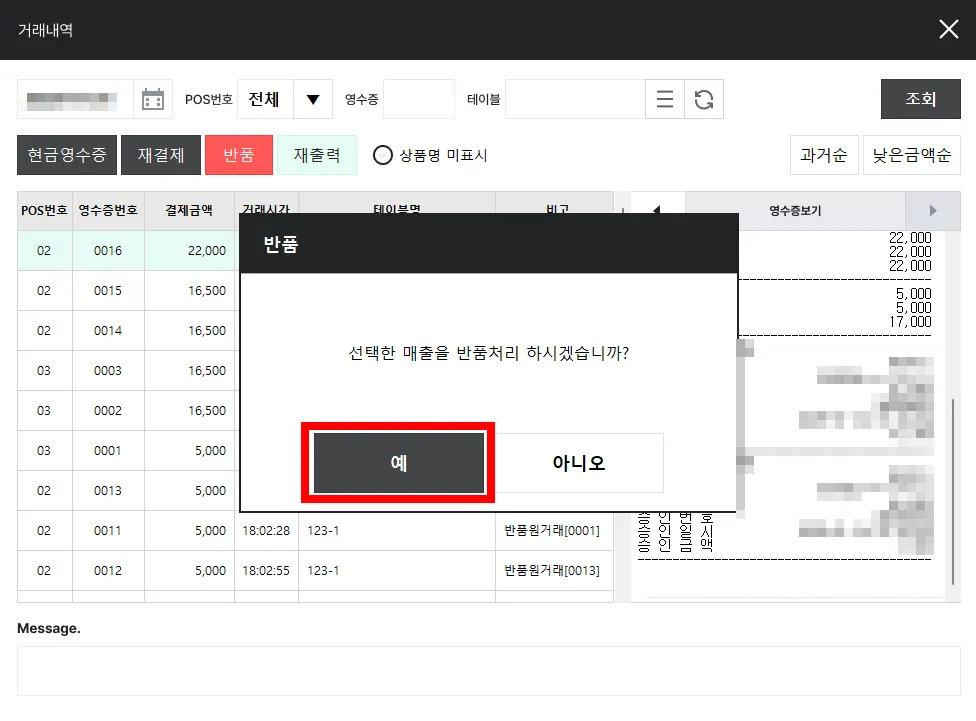Click the 영수증번호 column header
The height and width of the screenshot is (721, 976).
click(x=108, y=210)
